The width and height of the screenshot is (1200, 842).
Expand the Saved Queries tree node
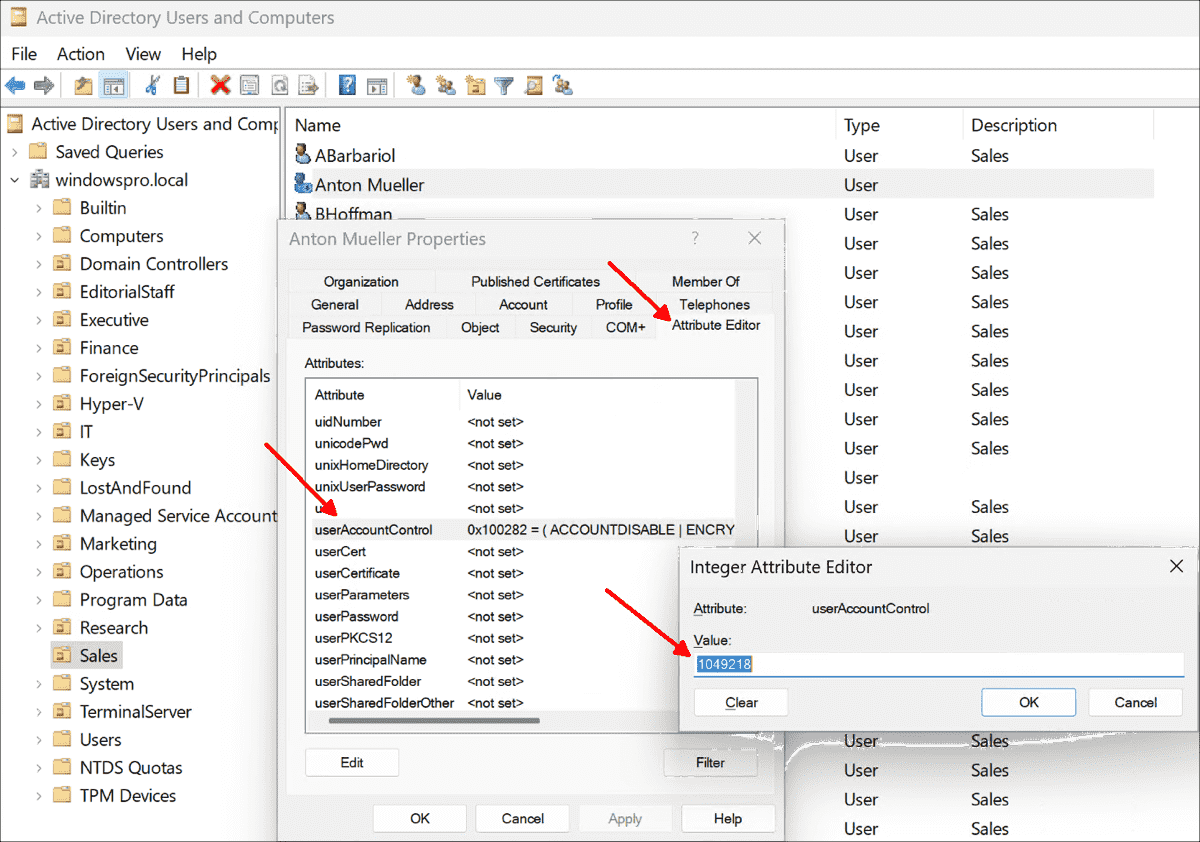[x=14, y=152]
